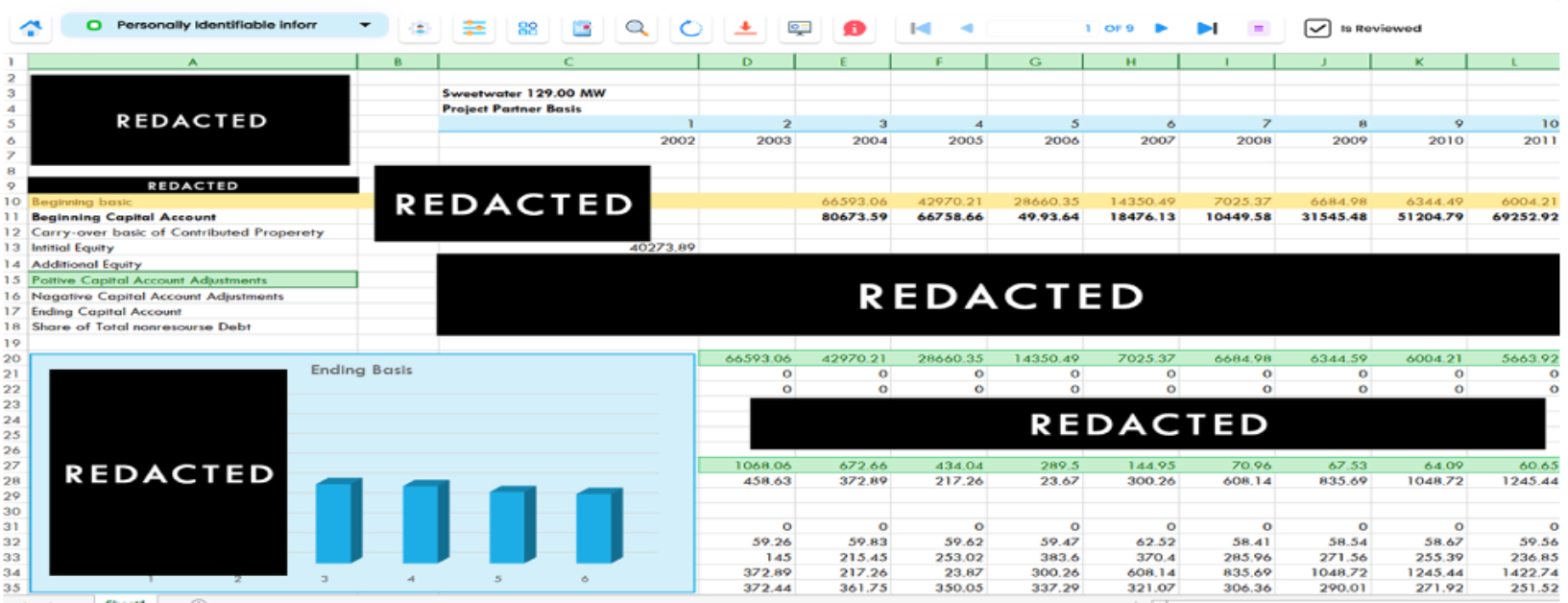Click the sliders settings icon
Viewport: 1568px width, 603px height.
pyautogui.click(x=474, y=28)
